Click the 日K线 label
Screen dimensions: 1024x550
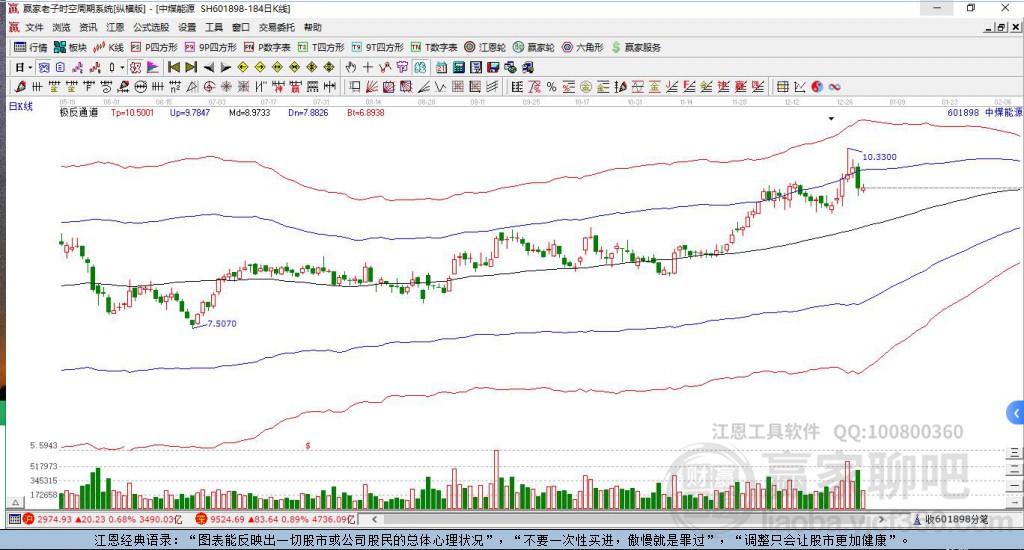pos(20,106)
